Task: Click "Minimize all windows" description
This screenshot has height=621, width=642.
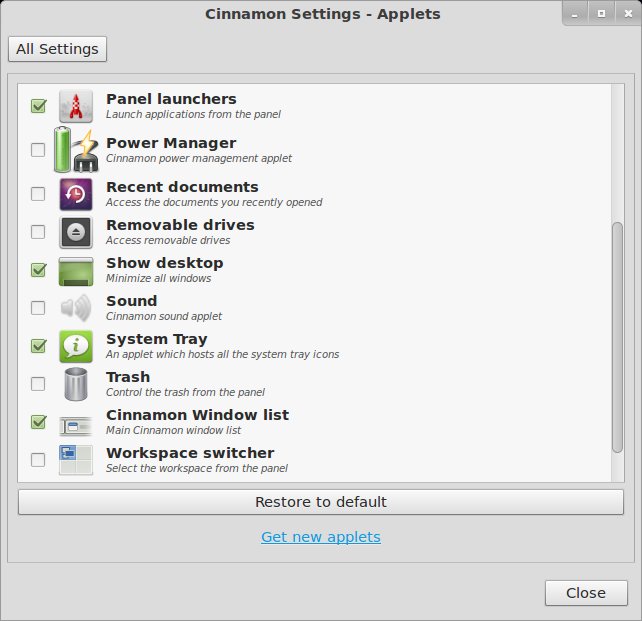Action: click(158, 278)
